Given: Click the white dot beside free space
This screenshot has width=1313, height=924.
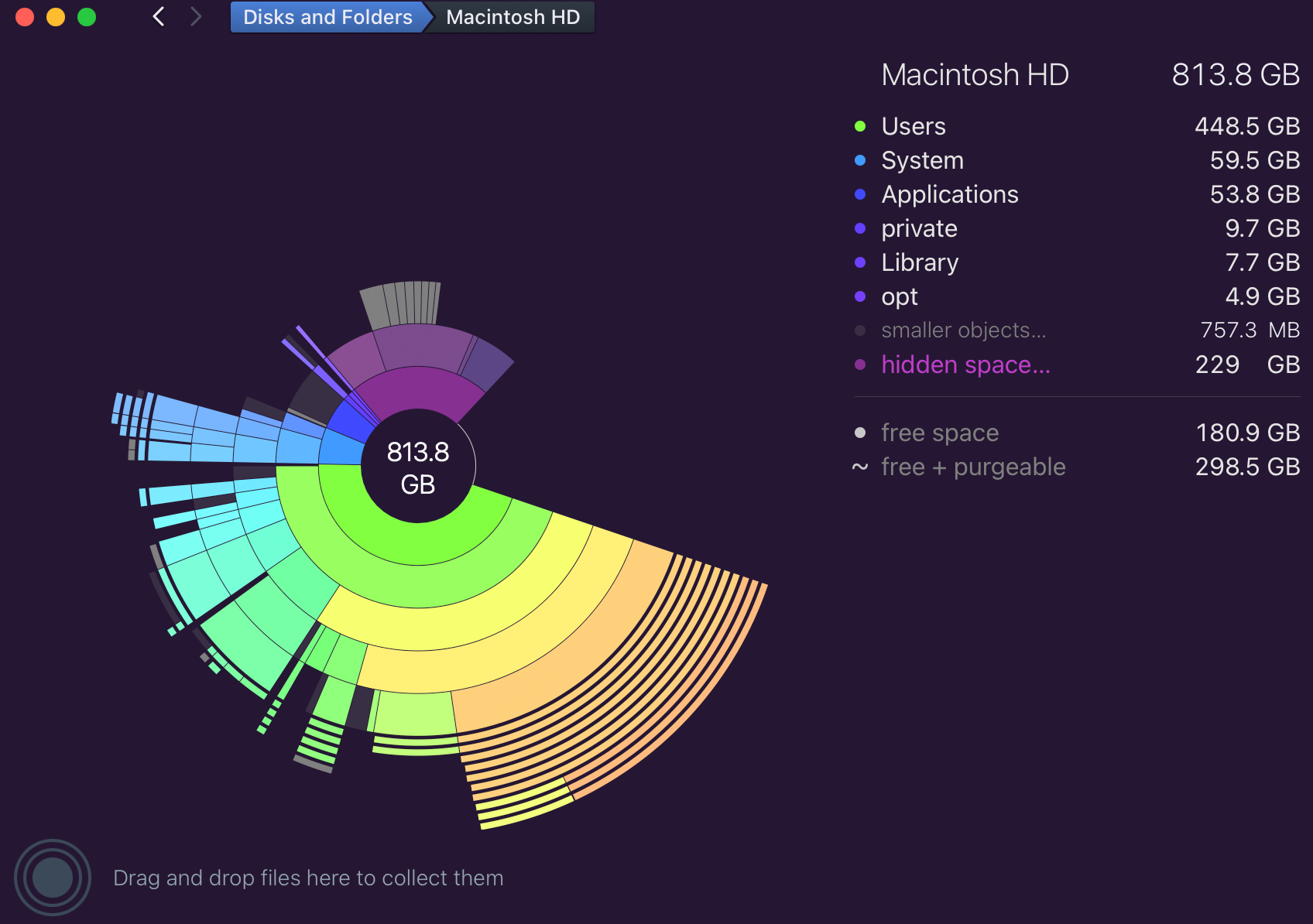Looking at the screenshot, I should pos(860,433).
